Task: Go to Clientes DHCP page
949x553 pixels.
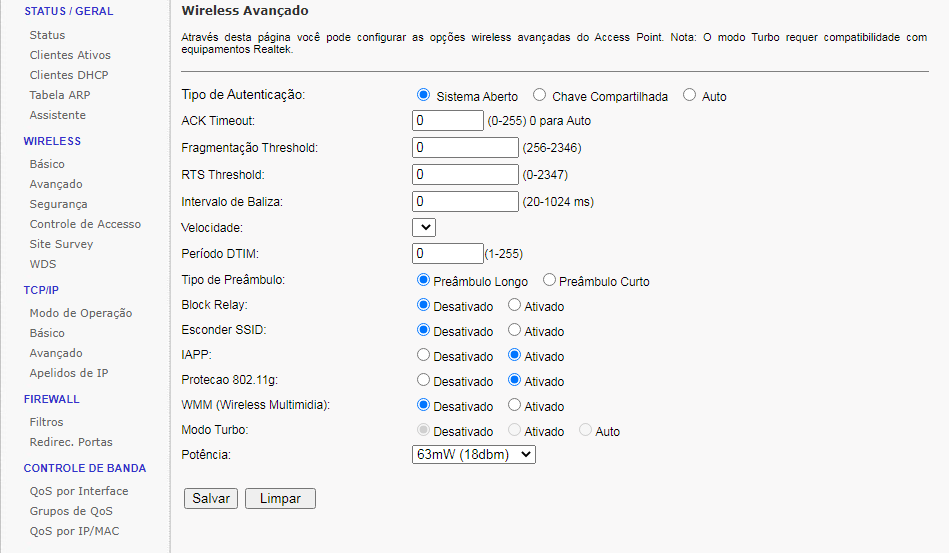Action: coord(69,75)
